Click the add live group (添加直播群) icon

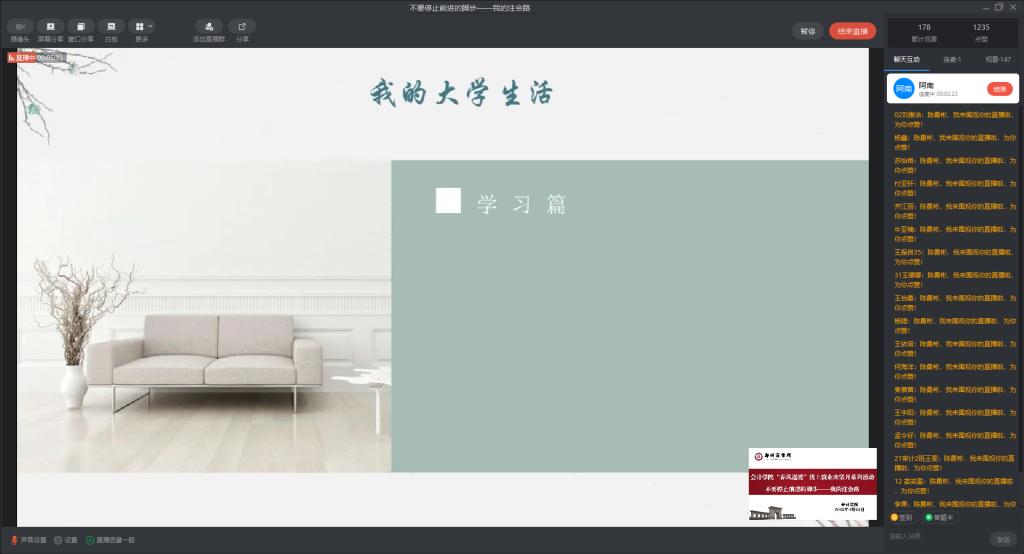click(x=208, y=27)
